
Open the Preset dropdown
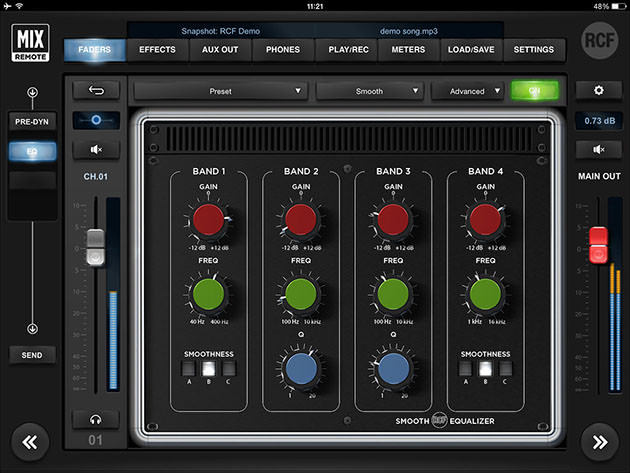220,91
